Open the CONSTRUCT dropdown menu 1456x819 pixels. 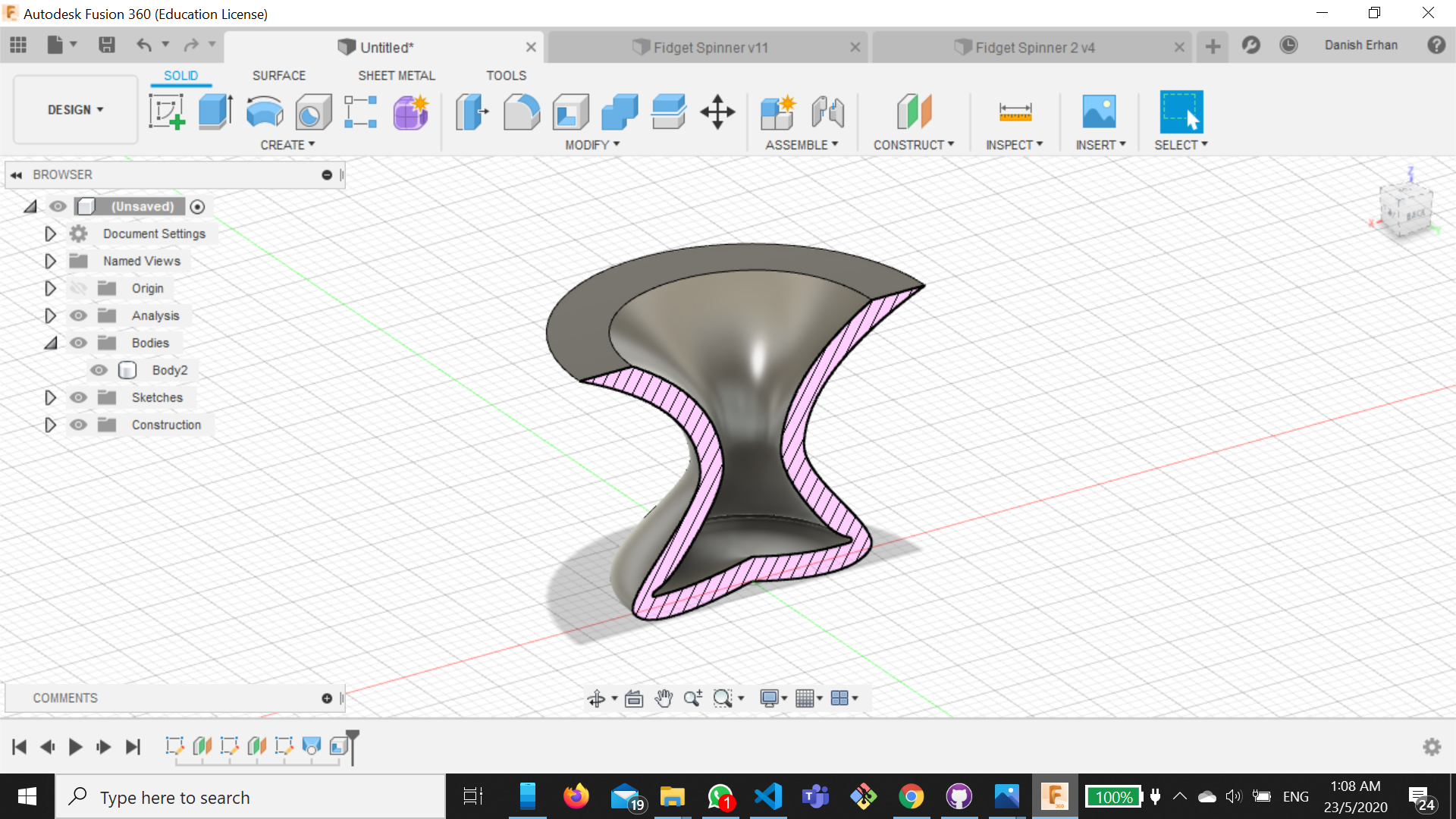(x=914, y=145)
